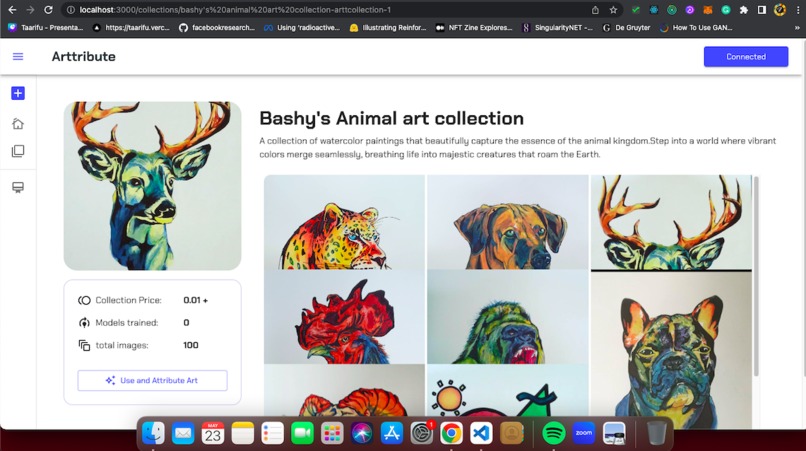Open the SingularityNET bookmark

coord(557,28)
